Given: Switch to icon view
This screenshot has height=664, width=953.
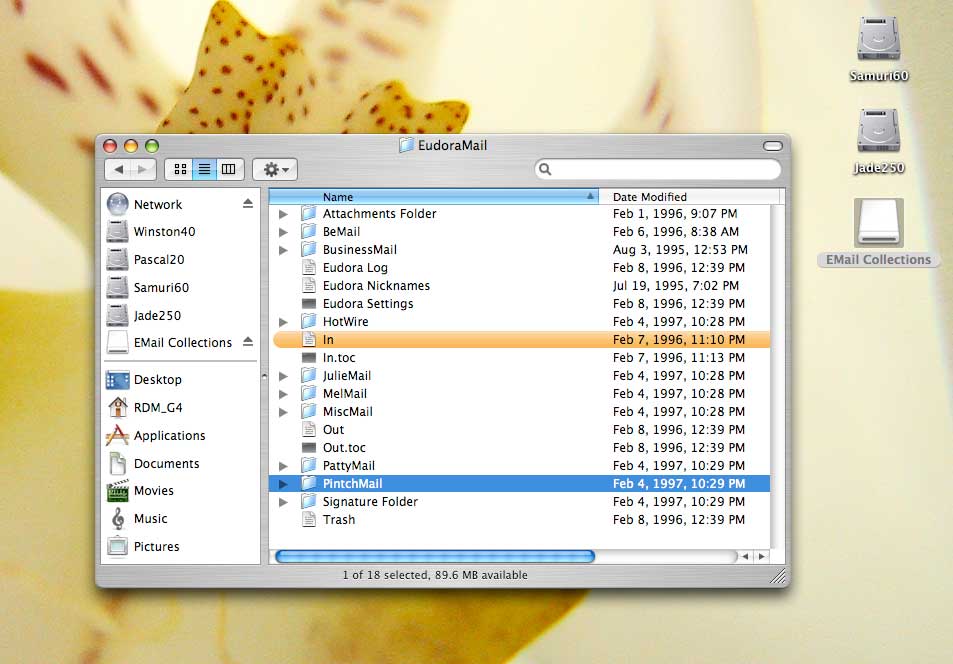Looking at the screenshot, I should pos(180,169).
